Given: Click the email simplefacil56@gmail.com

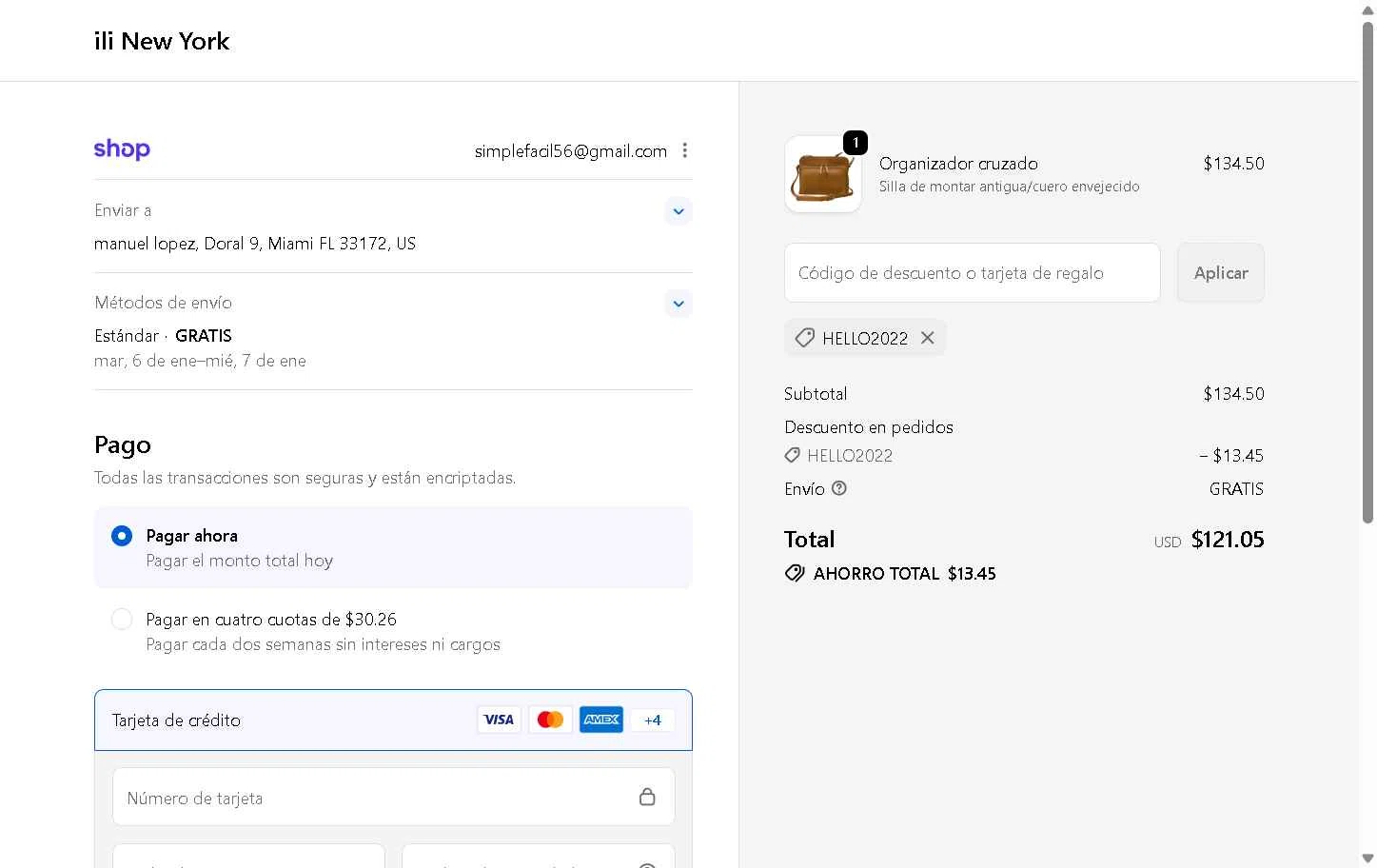Looking at the screenshot, I should pos(571,151).
